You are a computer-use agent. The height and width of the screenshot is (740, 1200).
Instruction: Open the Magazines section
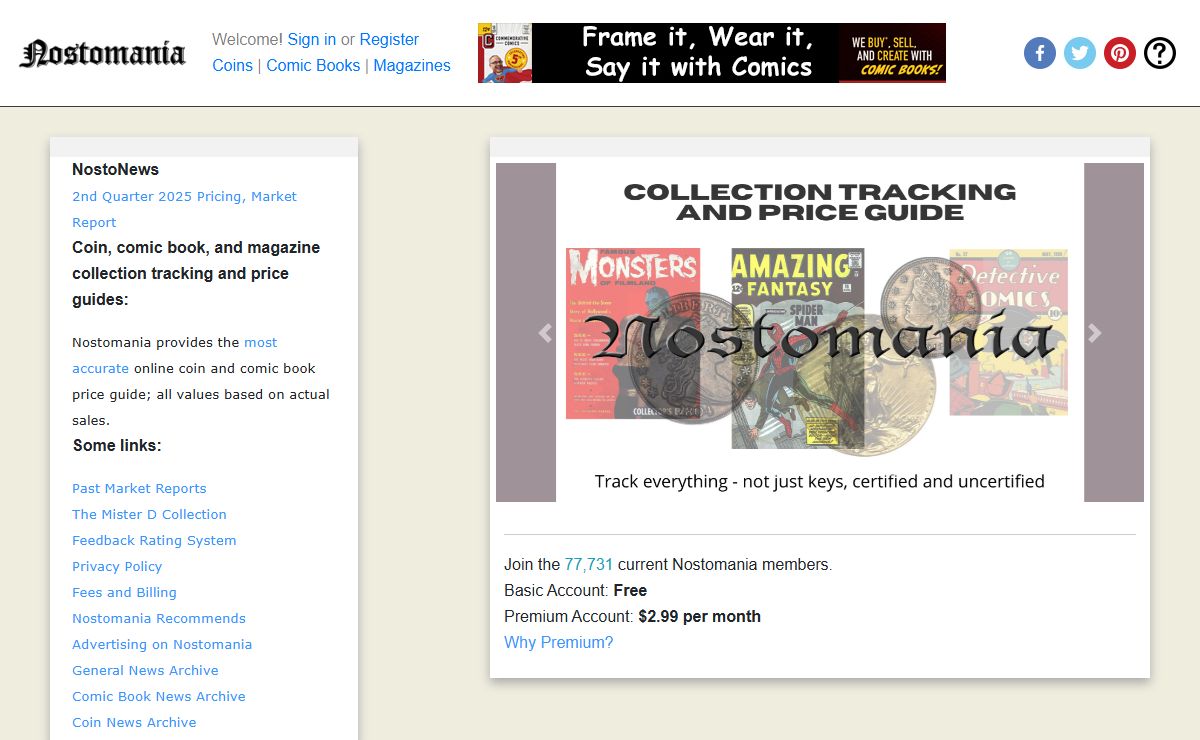coord(412,66)
